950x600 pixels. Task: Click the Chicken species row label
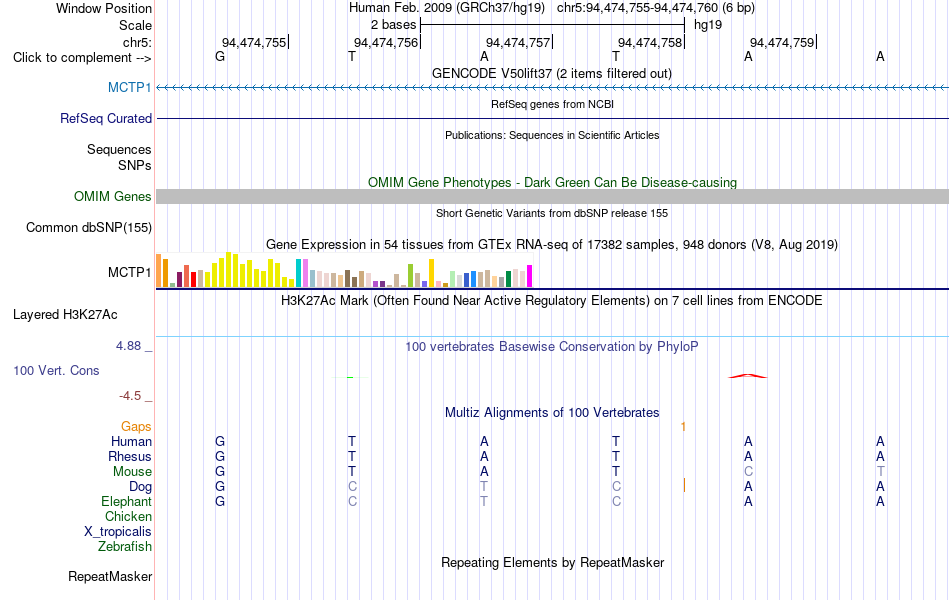pyautogui.click(x=128, y=516)
